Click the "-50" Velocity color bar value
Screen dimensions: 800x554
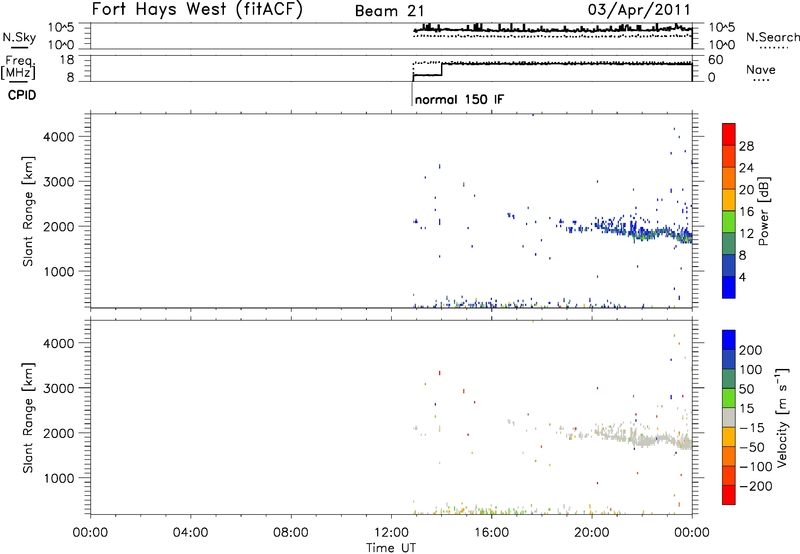[752, 447]
